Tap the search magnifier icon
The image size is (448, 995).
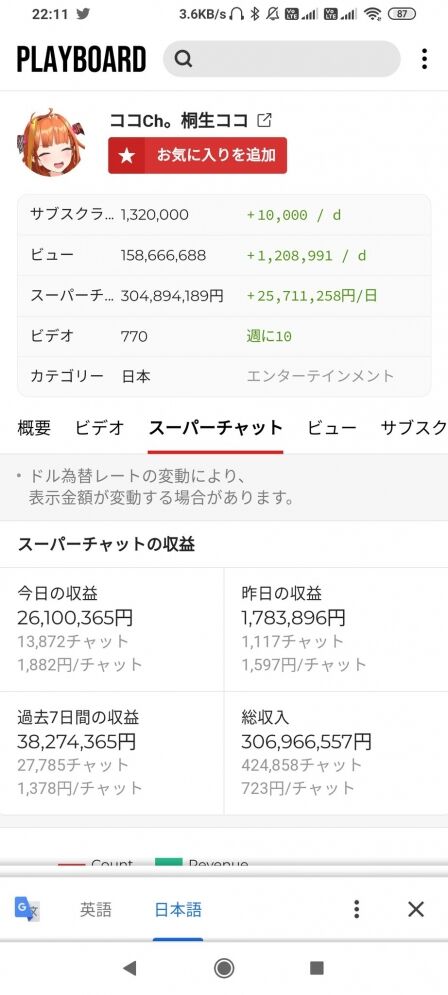[x=183, y=59]
